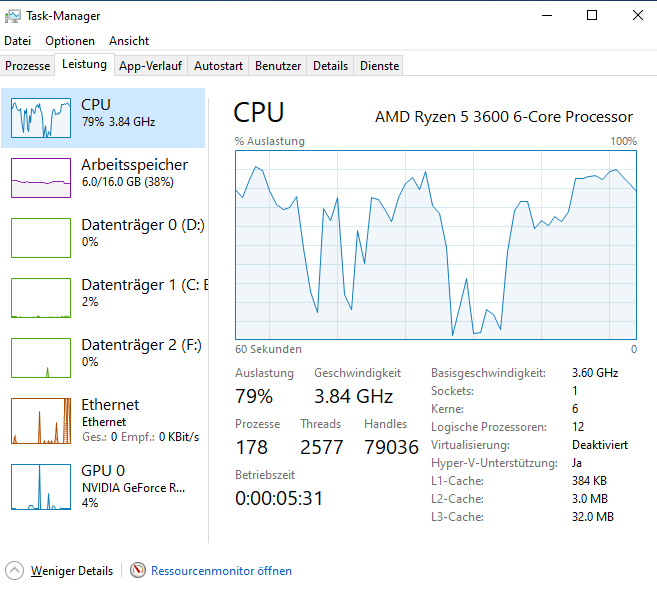The image size is (657, 594).
Task: Open the Arbeitsspeicher memory graph thumbnail
Action: pyautogui.click(x=41, y=178)
